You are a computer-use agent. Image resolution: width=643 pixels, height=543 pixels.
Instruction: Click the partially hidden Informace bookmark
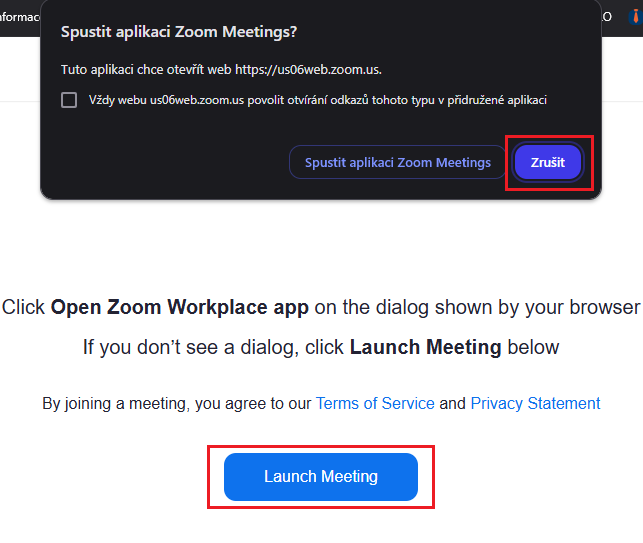[20, 16]
